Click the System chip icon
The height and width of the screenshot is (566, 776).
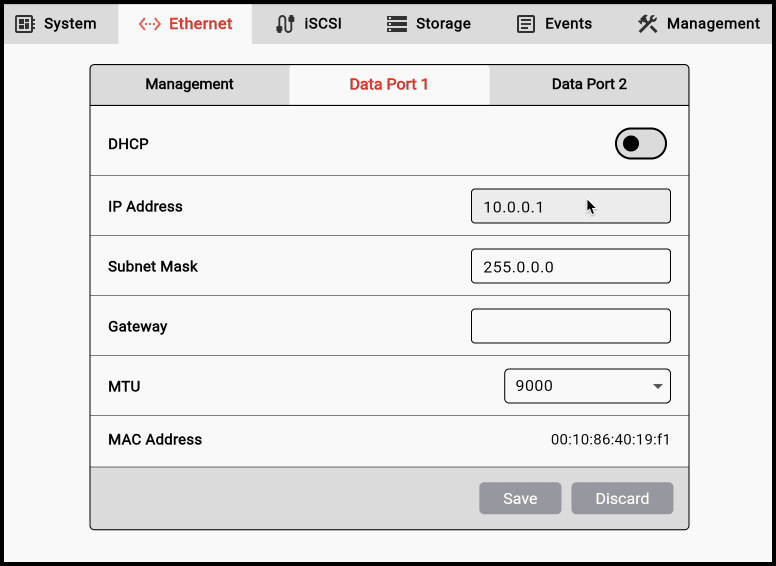[x=26, y=23]
